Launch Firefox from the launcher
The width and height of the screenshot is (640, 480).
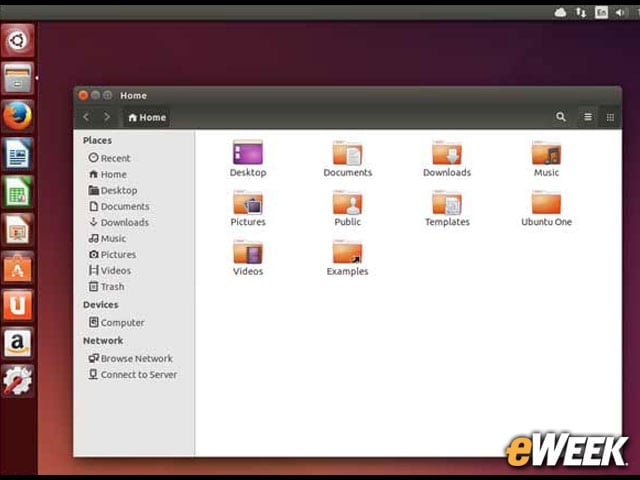coord(18,116)
